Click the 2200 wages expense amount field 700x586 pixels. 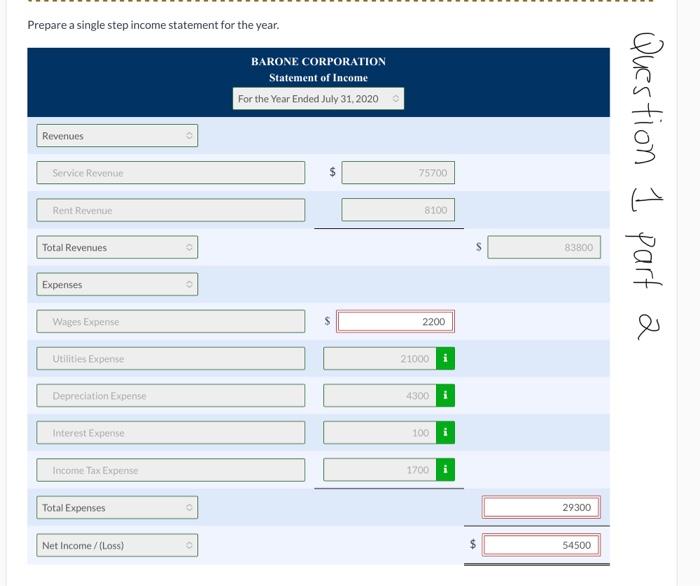coord(396,321)
